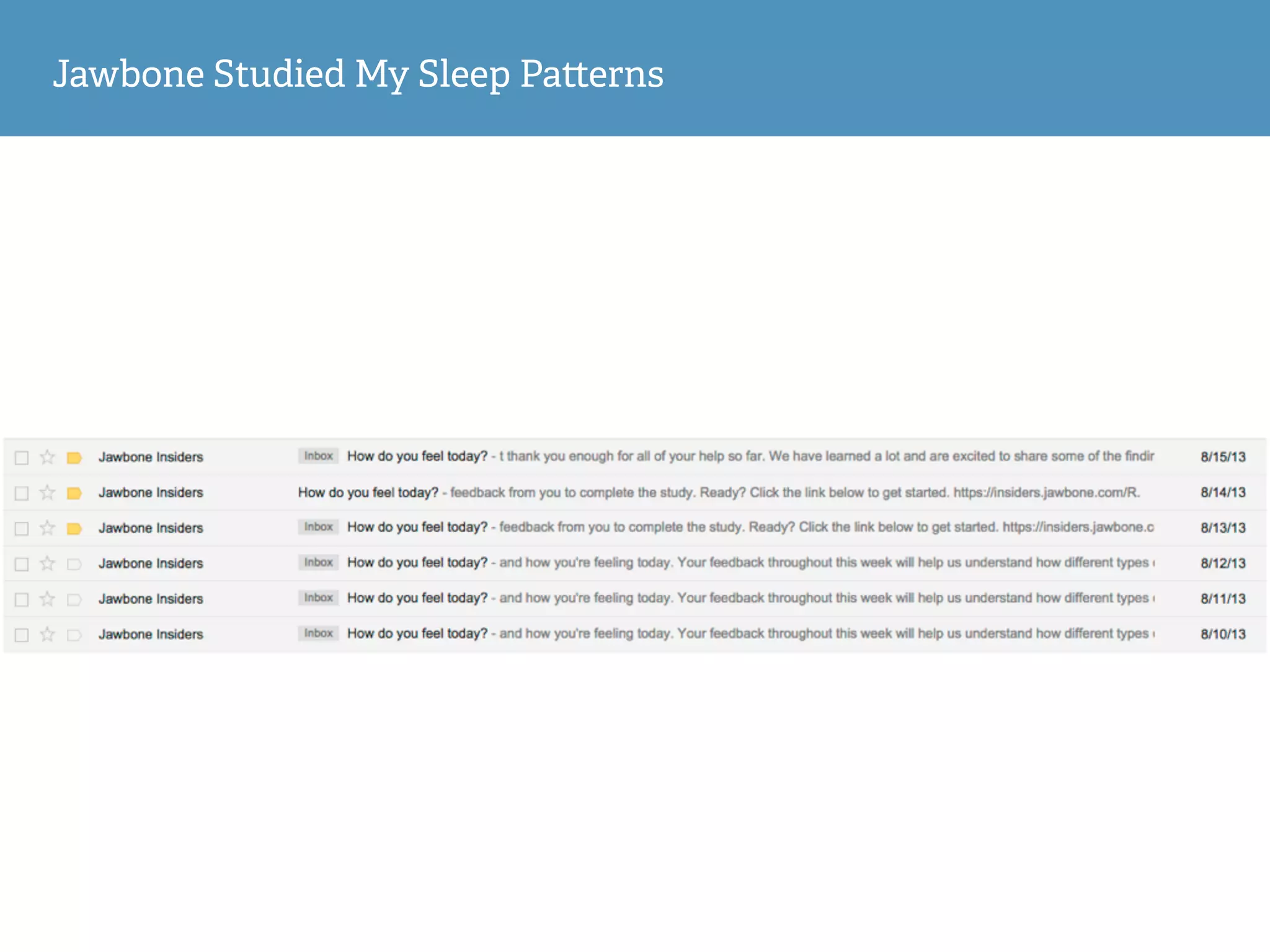Click the Inbox label on the 8/10/13 email
Image resolution: width=1270 pixels, height=952 pixels.
(318, 633)
